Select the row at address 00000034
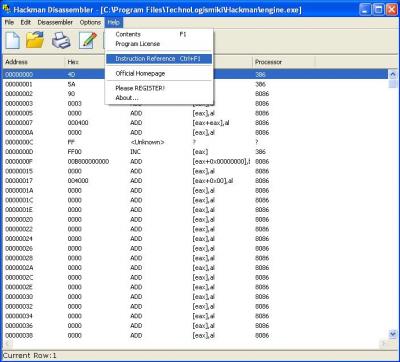This screenshot has width=400, height=362. pyautogui.click(x=196, y=316)
